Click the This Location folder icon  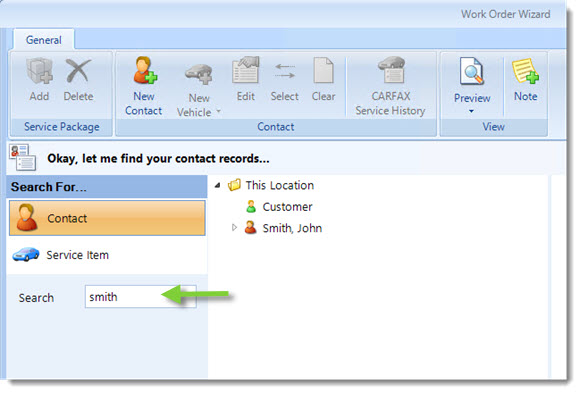tap(234, 185)
